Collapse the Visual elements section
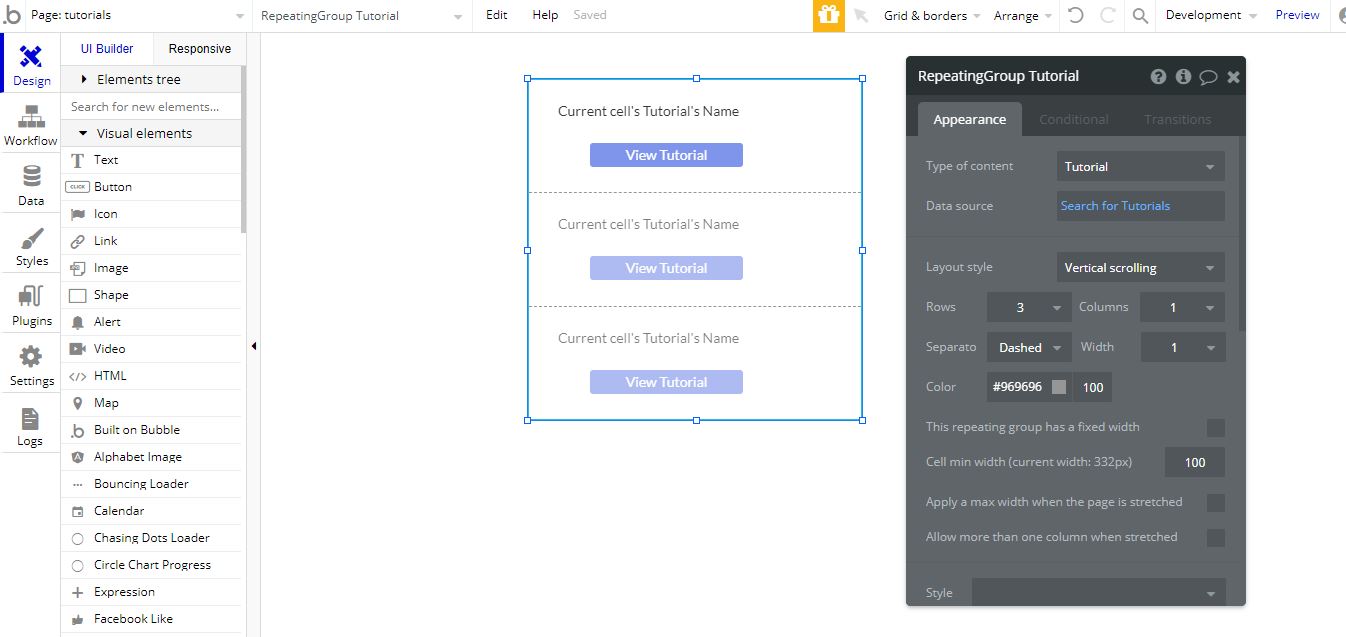 click(151, 133)
